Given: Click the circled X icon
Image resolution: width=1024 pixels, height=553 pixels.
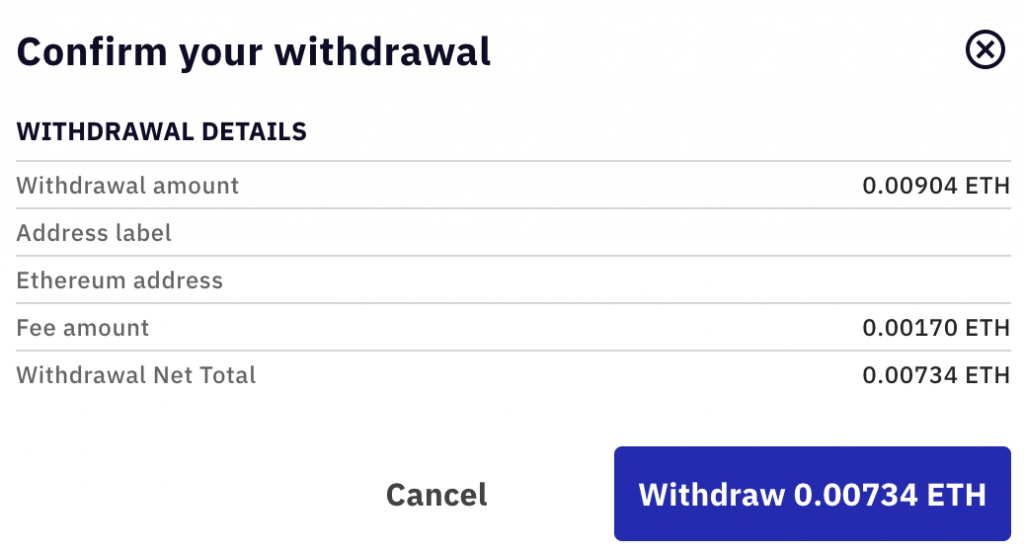Looking at the screenshot, I should point(985,50).
